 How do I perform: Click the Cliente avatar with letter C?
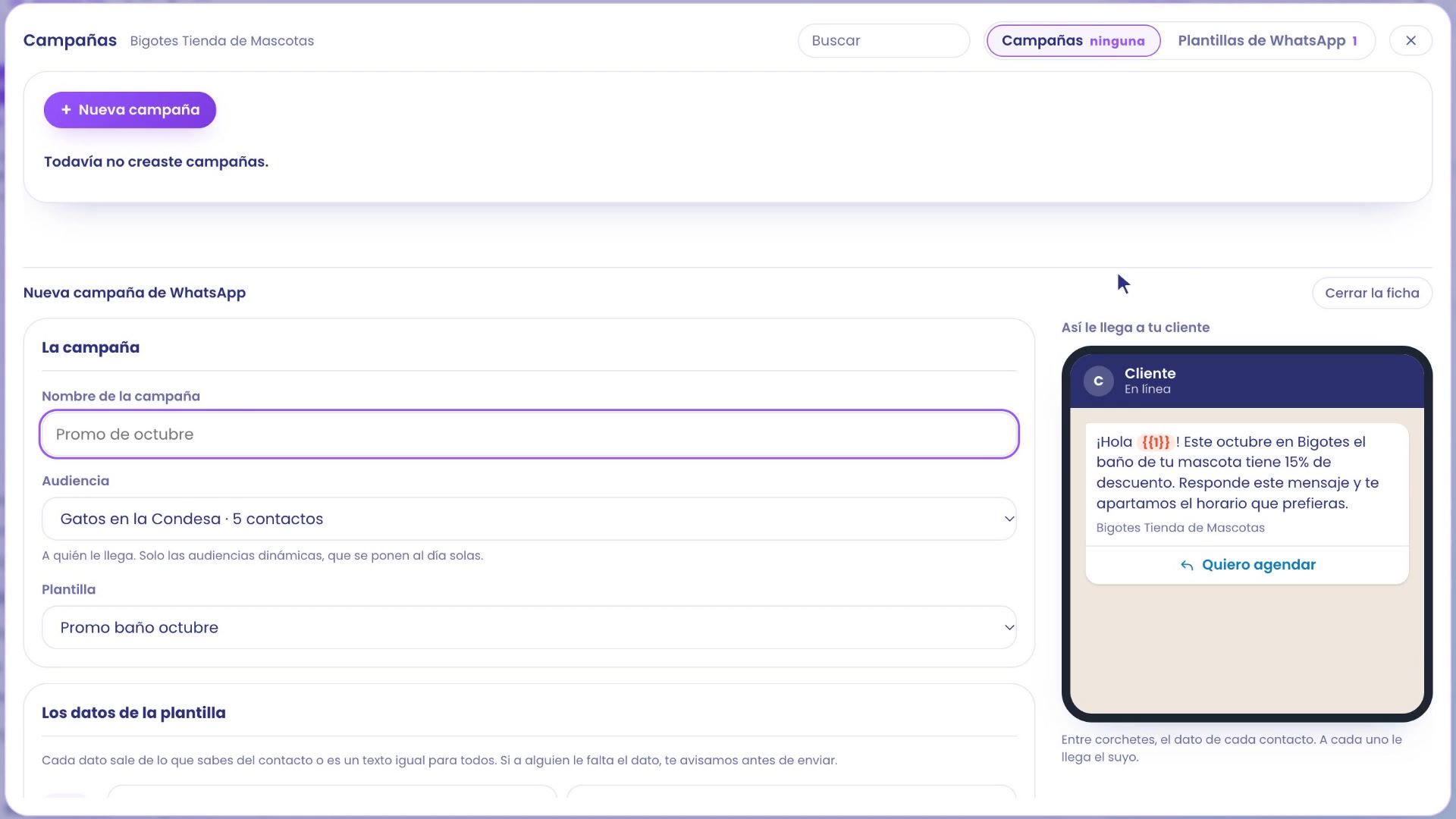1098,381
